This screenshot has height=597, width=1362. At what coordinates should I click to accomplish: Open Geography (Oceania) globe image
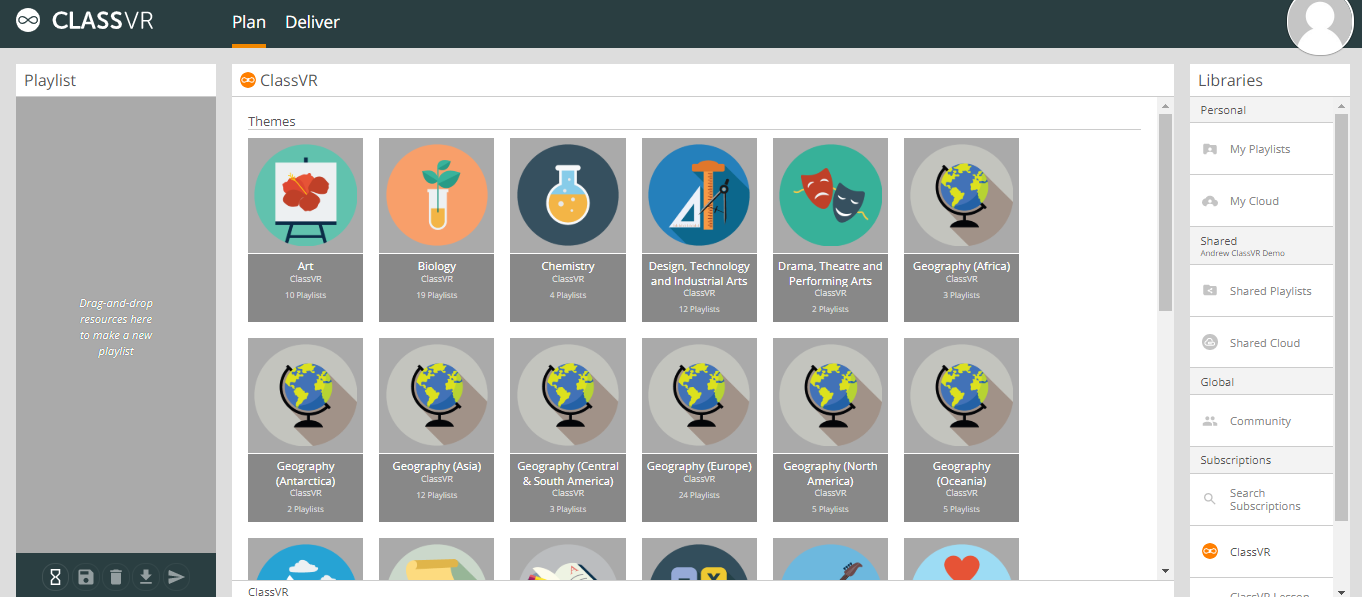(961, 395)
